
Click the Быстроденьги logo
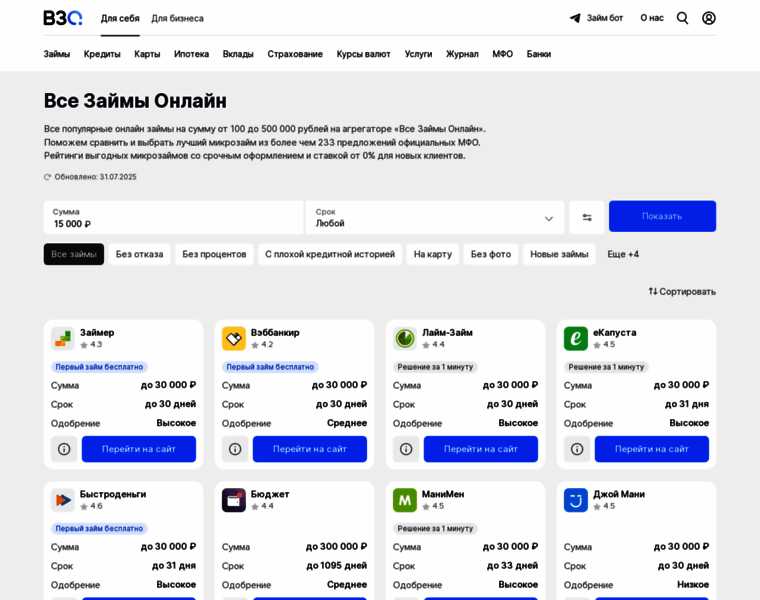click(x=63, y=500)
